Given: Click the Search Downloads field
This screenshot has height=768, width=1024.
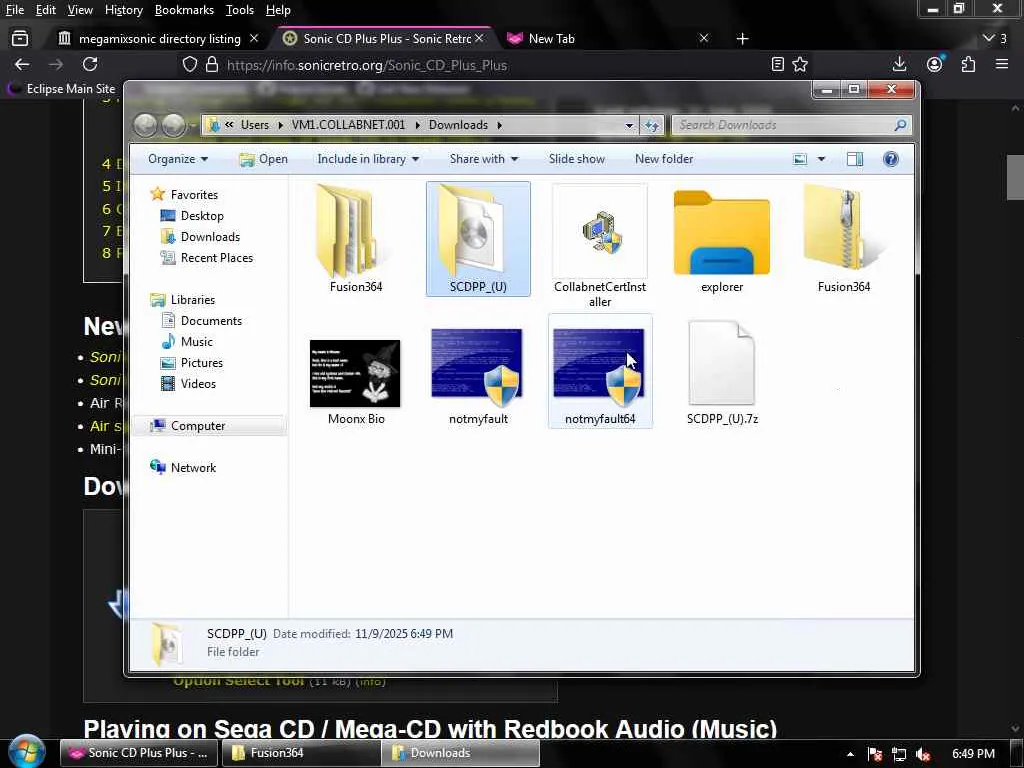Looking at the screenshot, I should [792, 125].
